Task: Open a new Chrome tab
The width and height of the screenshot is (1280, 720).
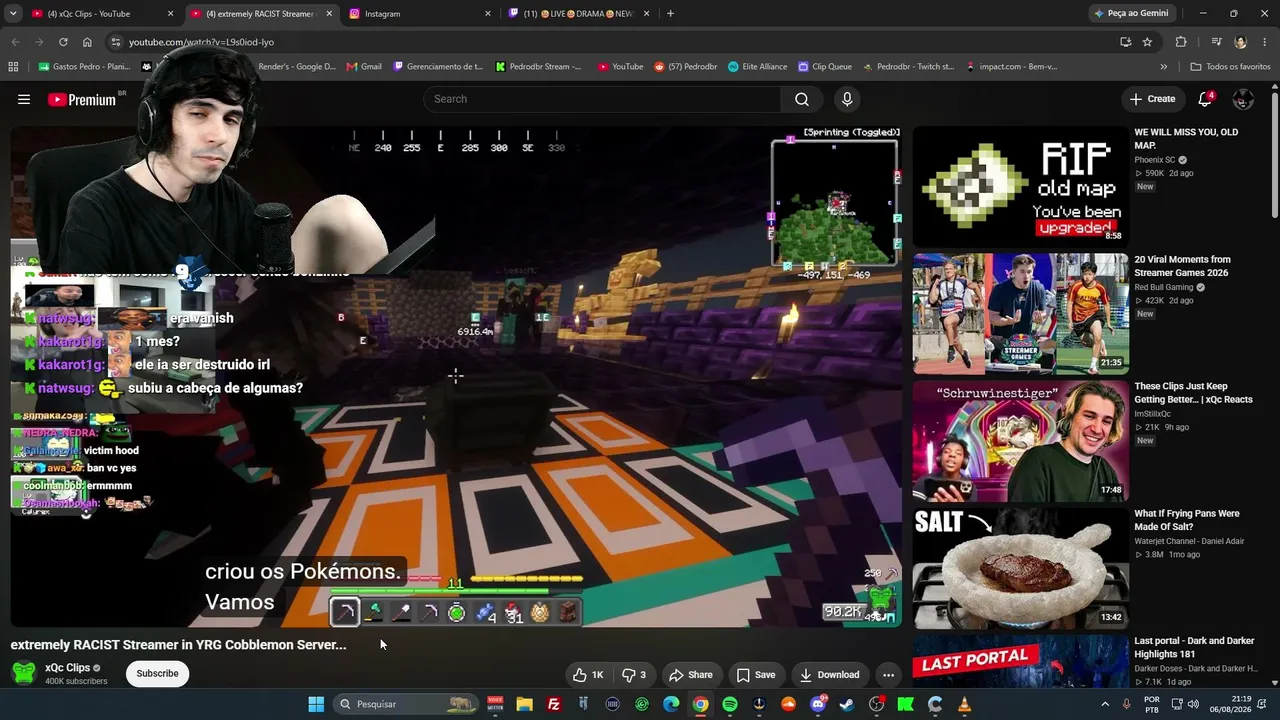Action: (x=670, y=14)
